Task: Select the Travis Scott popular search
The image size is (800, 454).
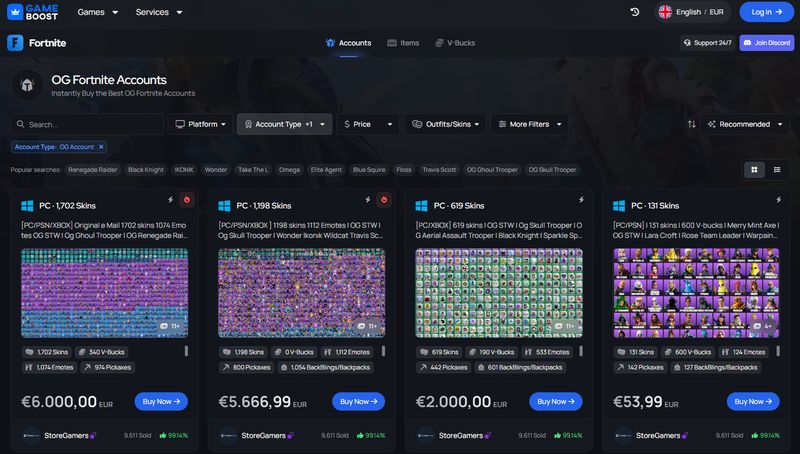Action: pos(439,169)
